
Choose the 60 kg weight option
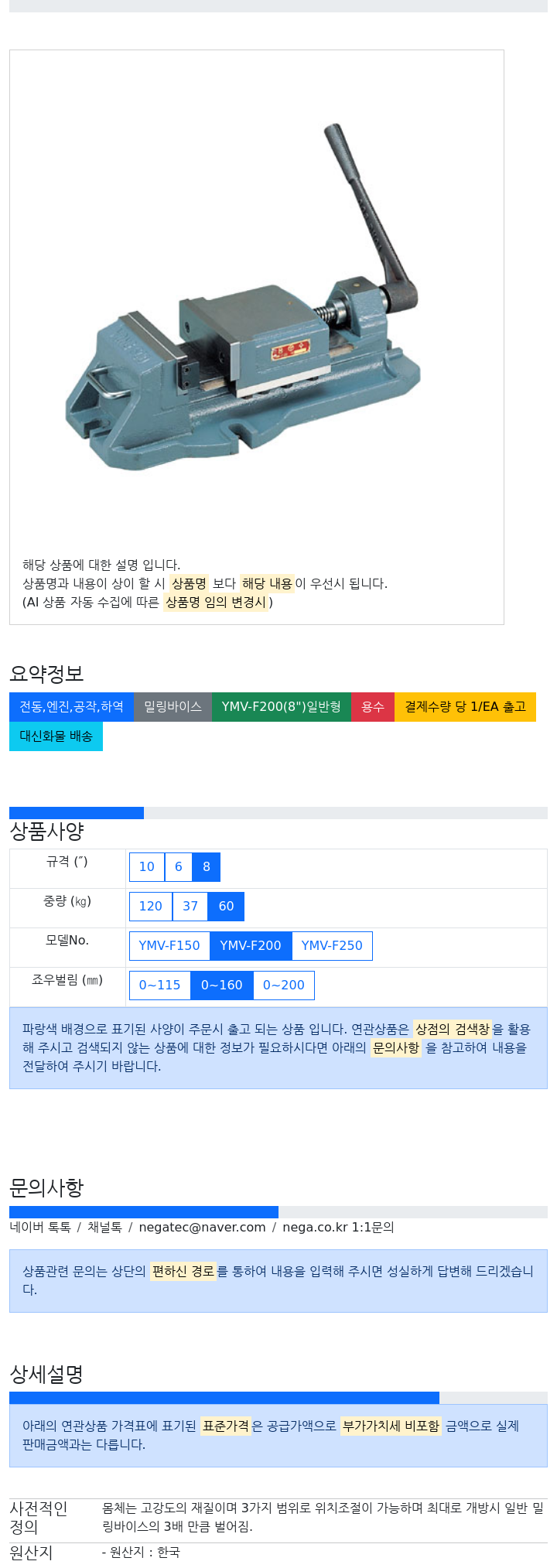pyautogui.click(x=226, y=907)
